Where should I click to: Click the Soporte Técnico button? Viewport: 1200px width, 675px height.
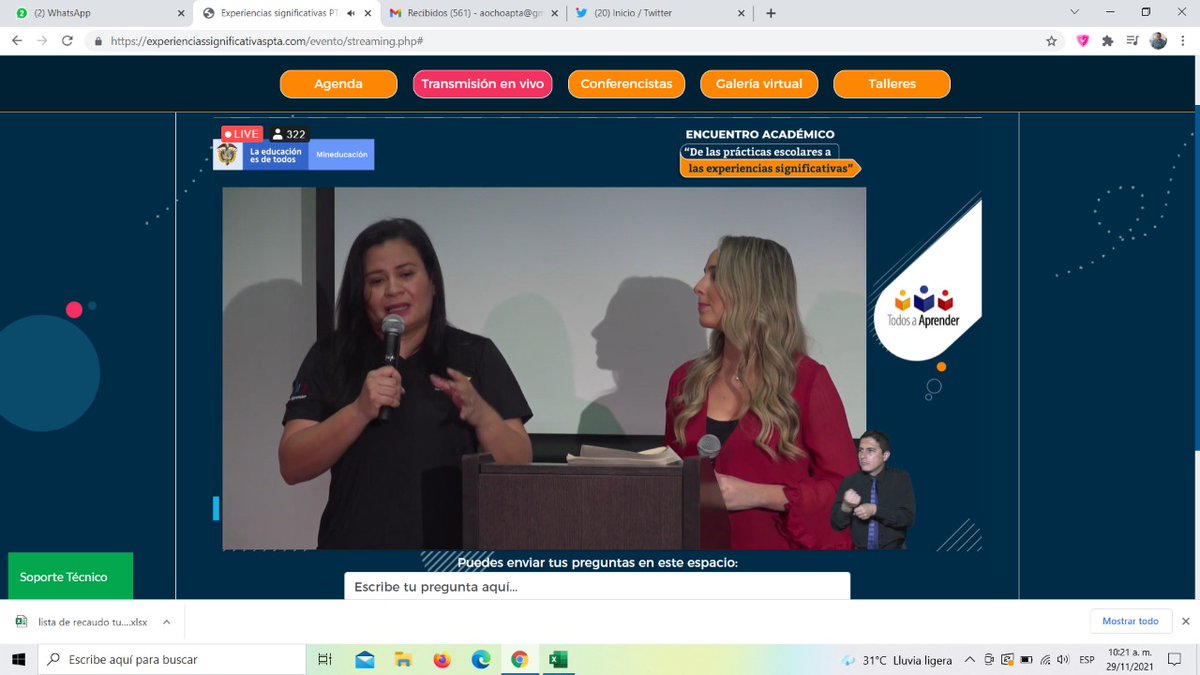pos(70,577)
